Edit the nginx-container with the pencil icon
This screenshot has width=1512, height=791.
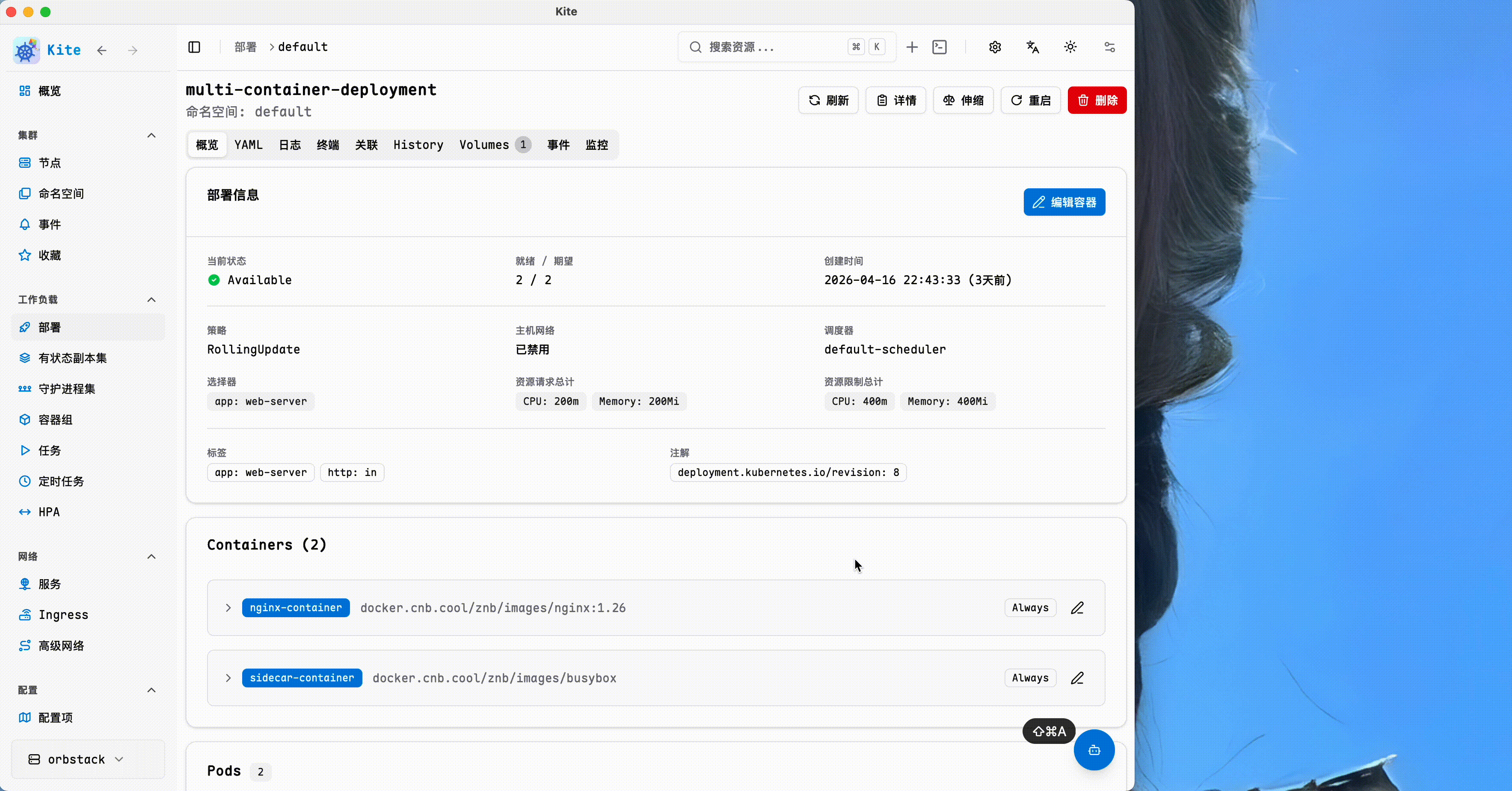coord(1078,608)
